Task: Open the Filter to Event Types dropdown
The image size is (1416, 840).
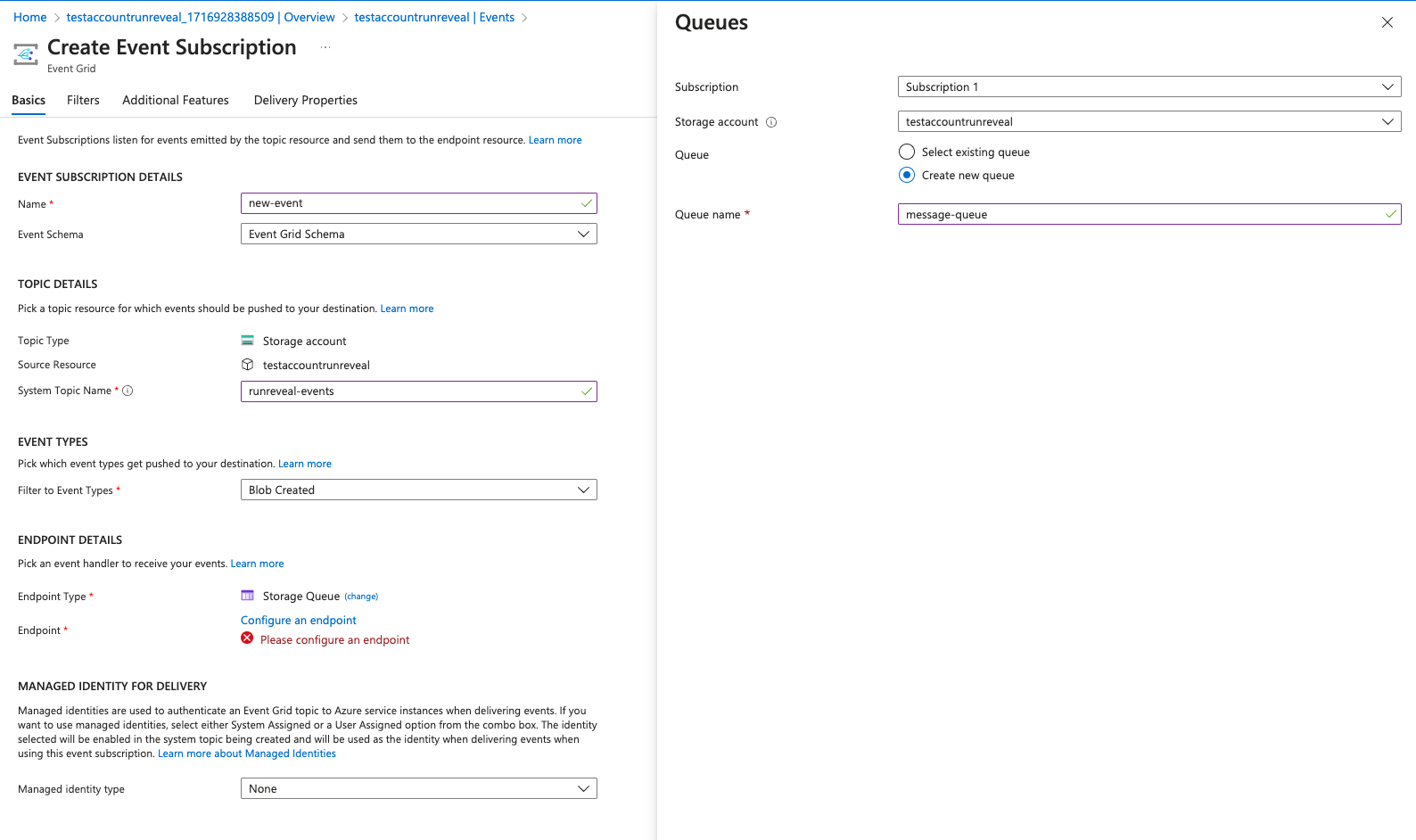Action: [418, 490]
